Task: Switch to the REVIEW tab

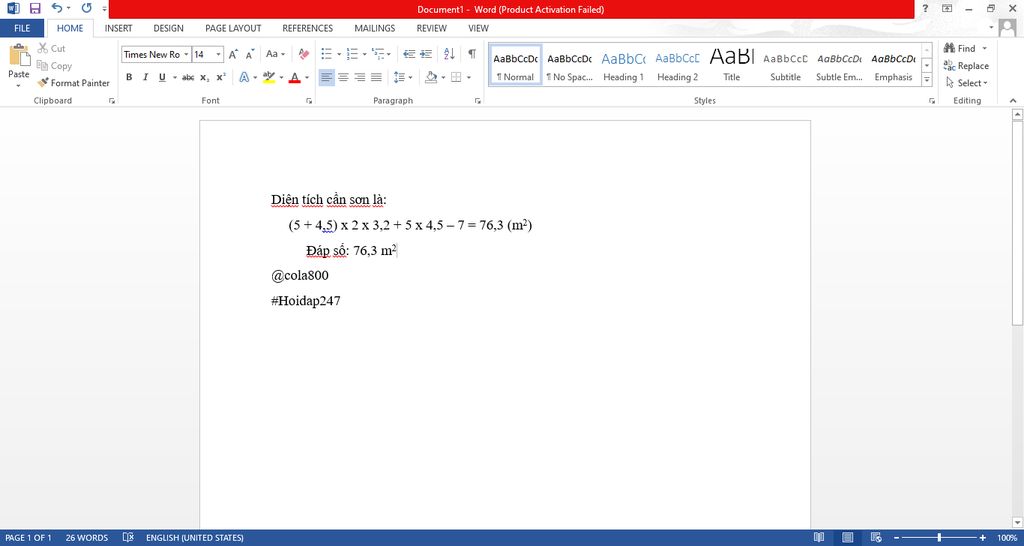Action: (x=432, y=28)
